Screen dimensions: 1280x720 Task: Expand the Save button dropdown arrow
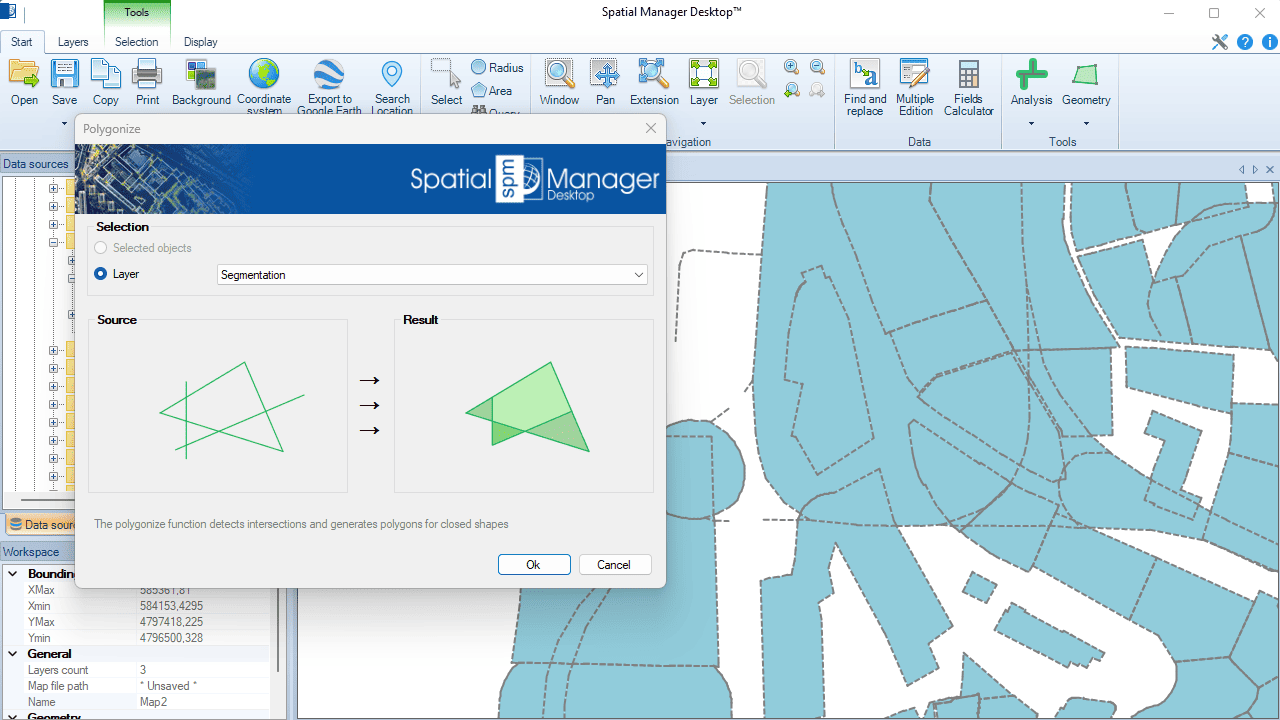pyautogui.click(x=65, y=125)
